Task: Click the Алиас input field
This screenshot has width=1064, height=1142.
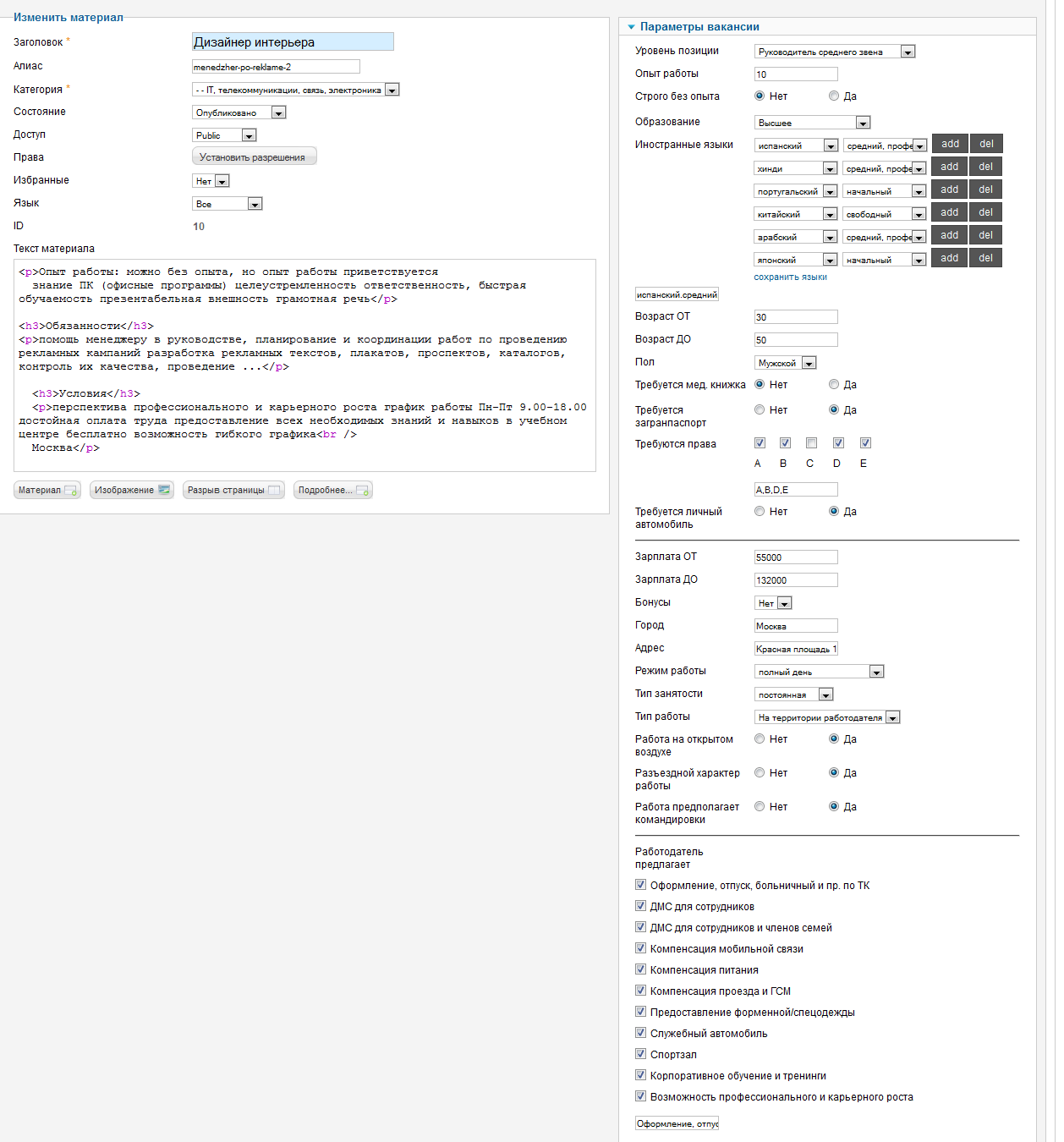Action: pos(276,67)
